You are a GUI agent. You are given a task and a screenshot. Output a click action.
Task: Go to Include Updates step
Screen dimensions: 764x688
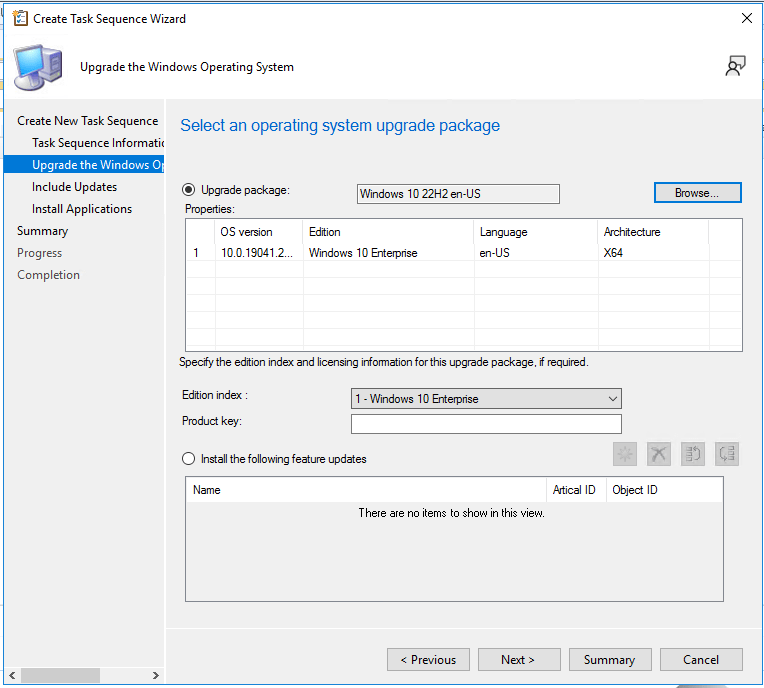tap(75, 187)
